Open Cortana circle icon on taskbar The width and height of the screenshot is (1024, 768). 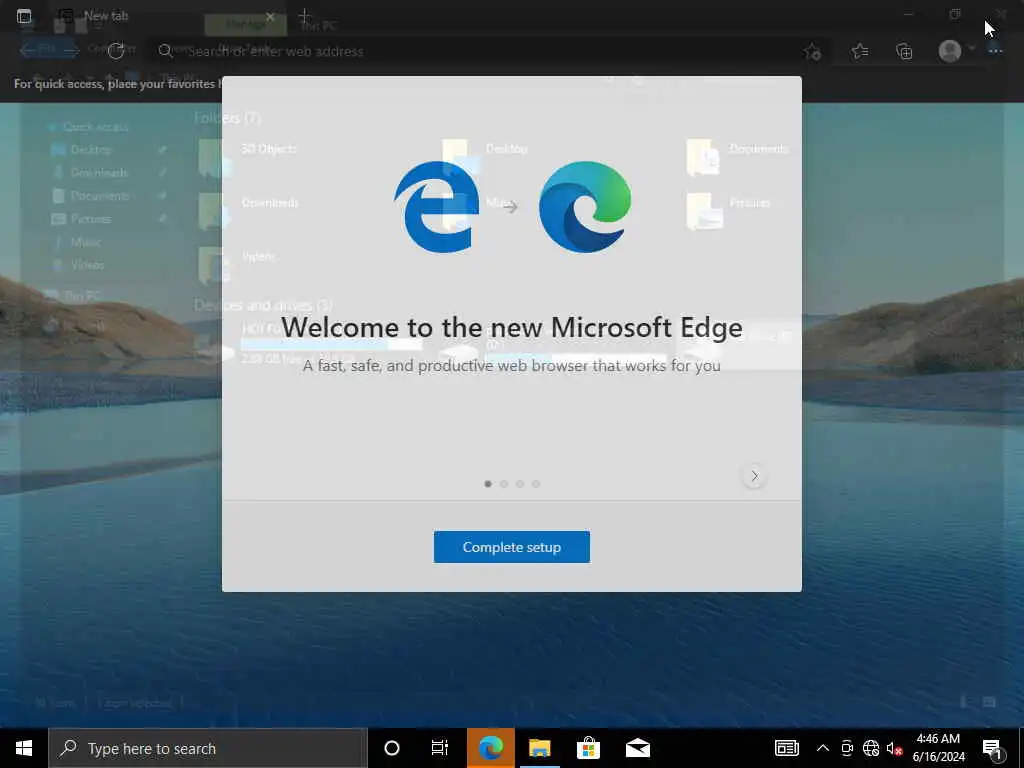[392, 748]
